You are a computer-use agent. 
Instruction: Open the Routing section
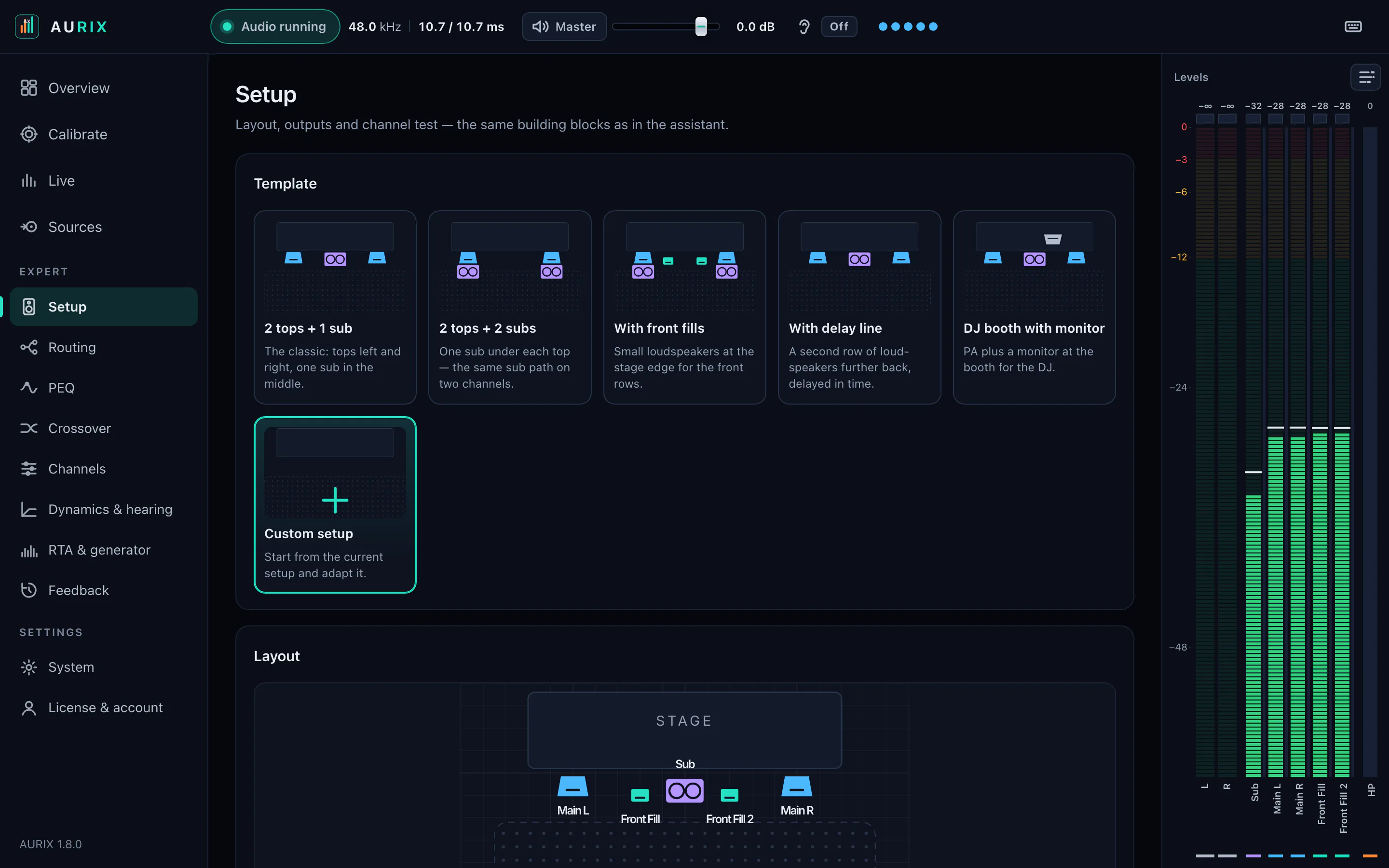(103, 347)
